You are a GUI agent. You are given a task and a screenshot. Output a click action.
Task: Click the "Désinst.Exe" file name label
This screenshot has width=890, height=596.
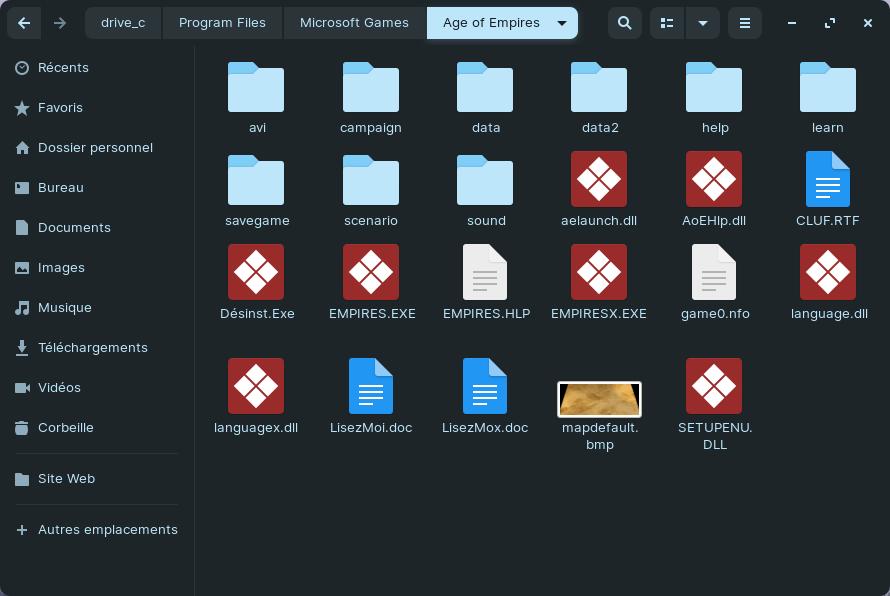coord(257,314)
